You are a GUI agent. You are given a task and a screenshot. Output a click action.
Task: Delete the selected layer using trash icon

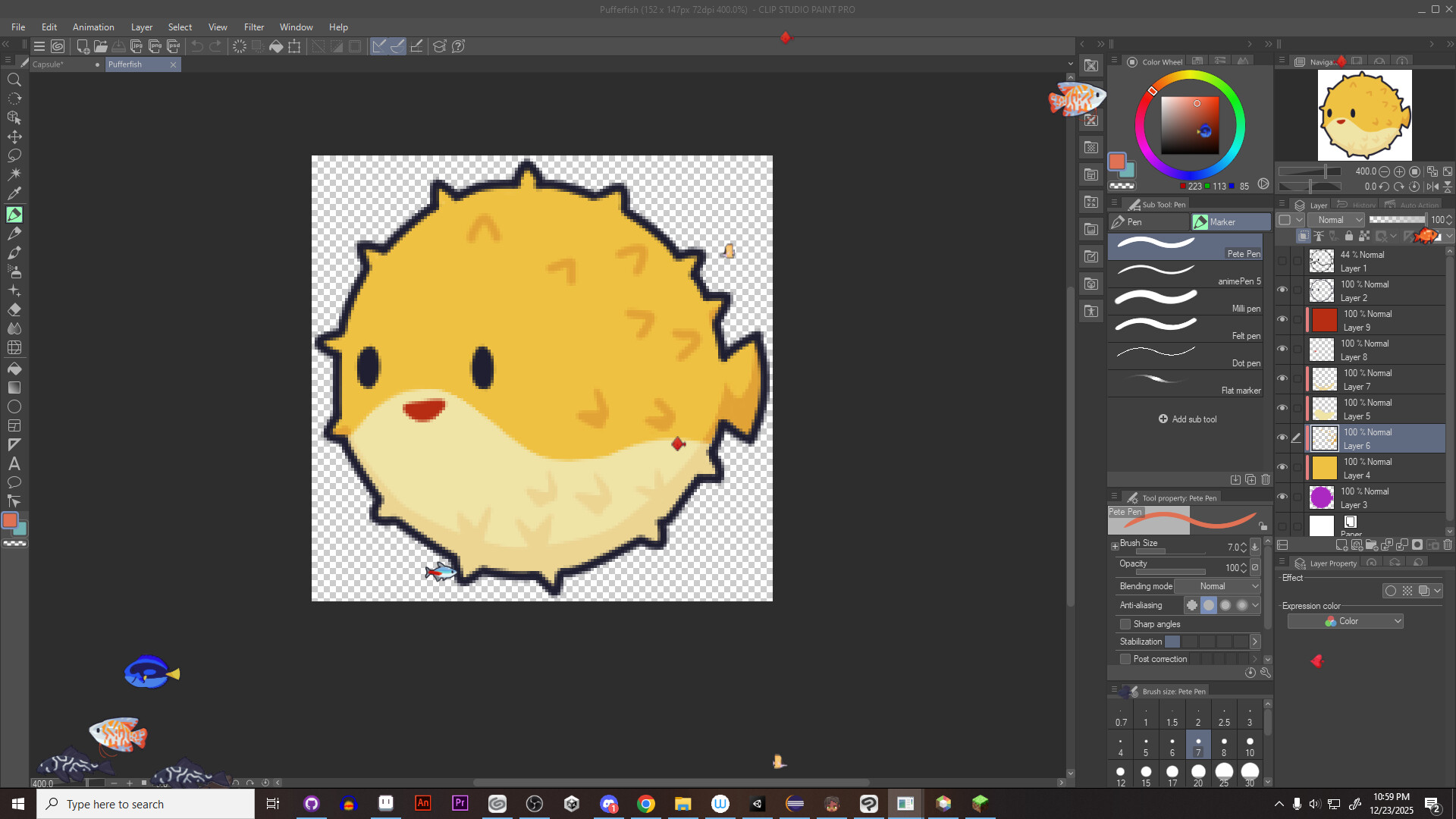(x=1448, y=545)
